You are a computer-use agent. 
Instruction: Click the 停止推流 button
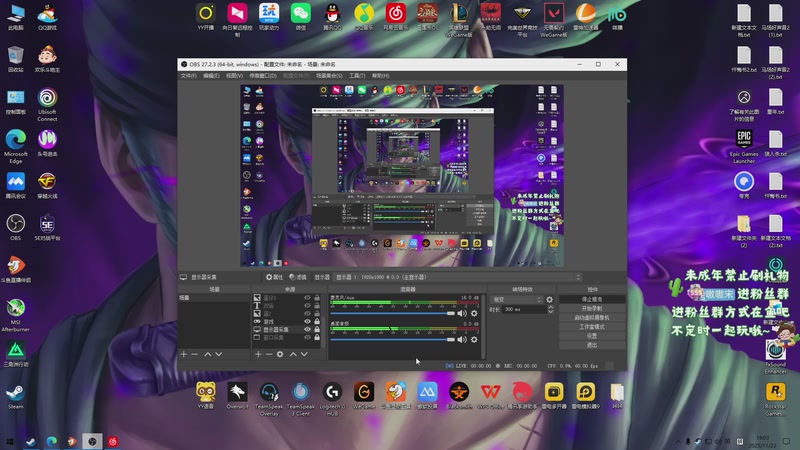[x=592, y=299]
